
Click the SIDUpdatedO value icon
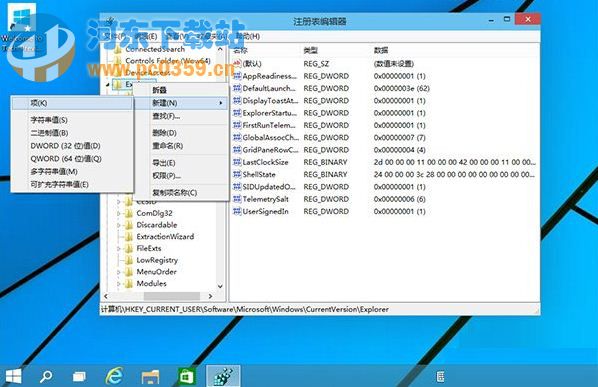pos(237,187)
